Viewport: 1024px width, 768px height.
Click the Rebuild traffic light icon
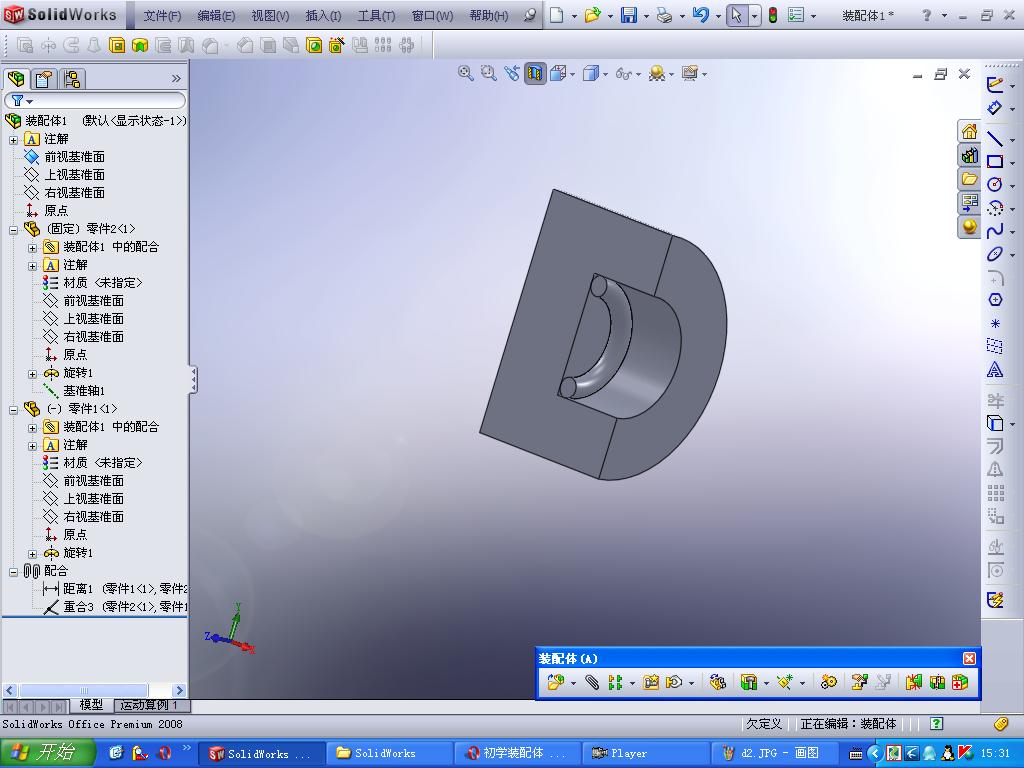pos(773,15)
